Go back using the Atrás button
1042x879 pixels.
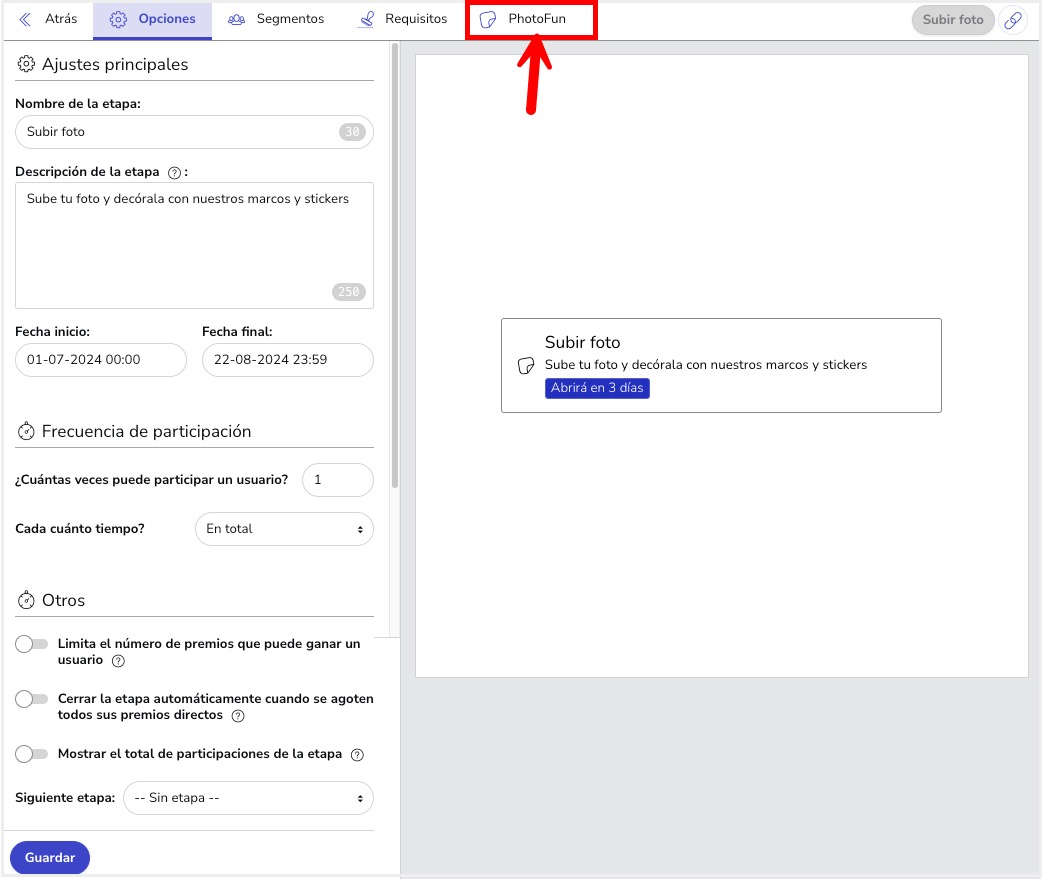click(x=48, y=20)
